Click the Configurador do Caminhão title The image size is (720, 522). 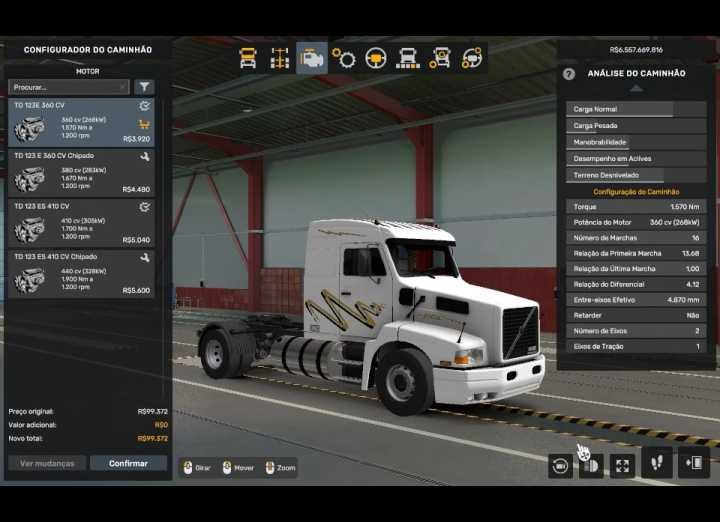tap(88, 50)
